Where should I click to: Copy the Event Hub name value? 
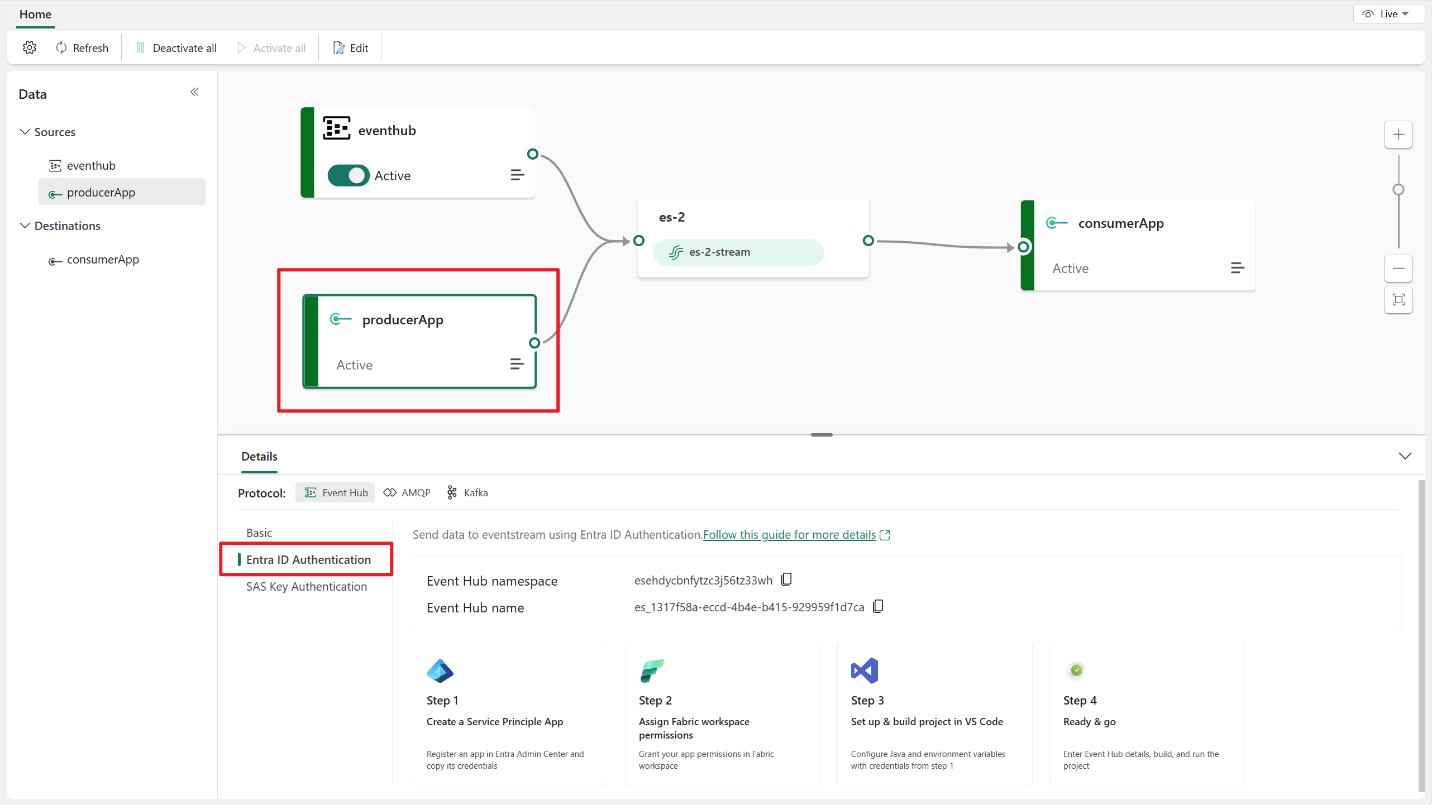click(x=878, y=607)
